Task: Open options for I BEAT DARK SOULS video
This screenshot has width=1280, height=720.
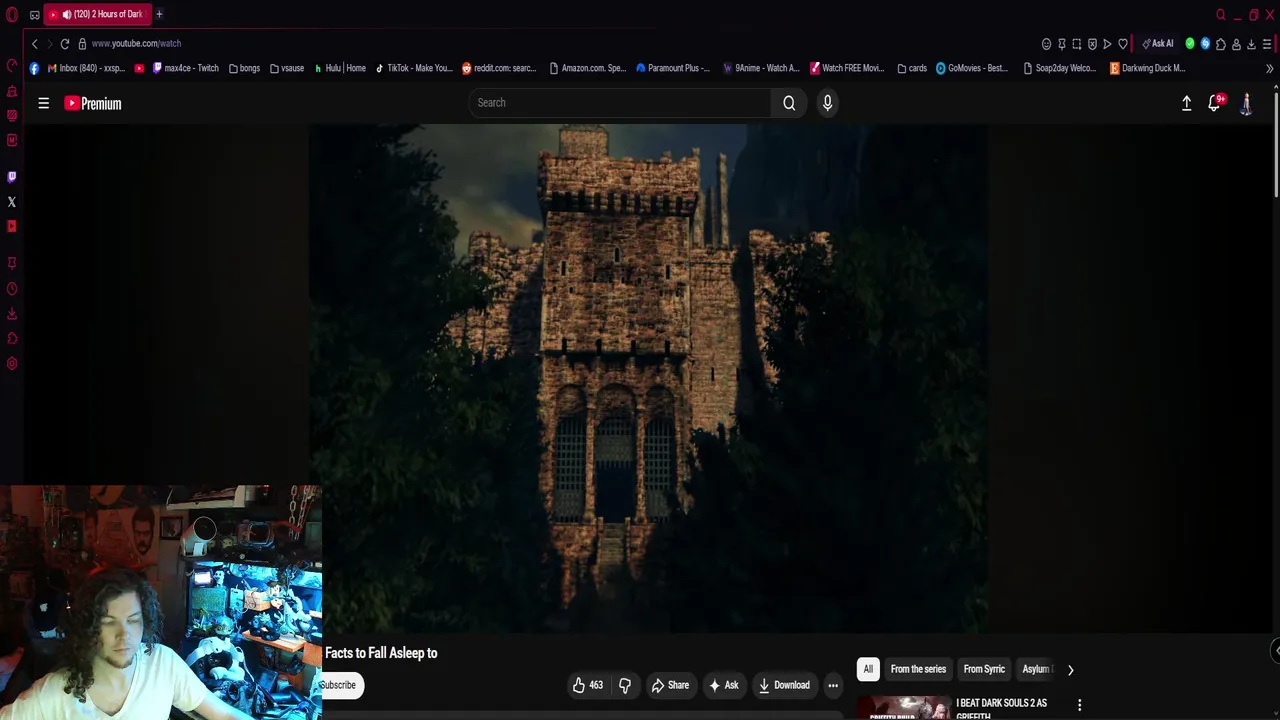Action: [x=1079, y=706]
